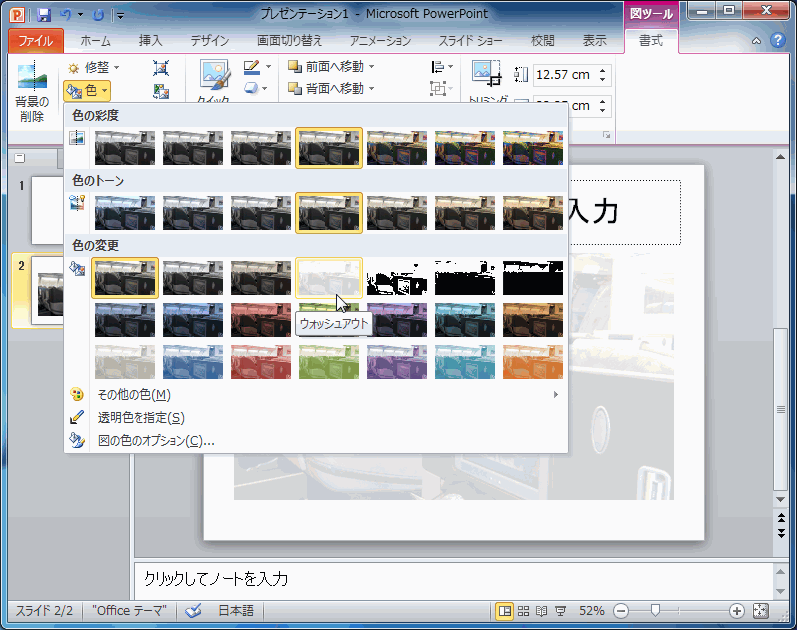
Task: Click 透明色を指定(S) menu item
Action: (316, 417)
